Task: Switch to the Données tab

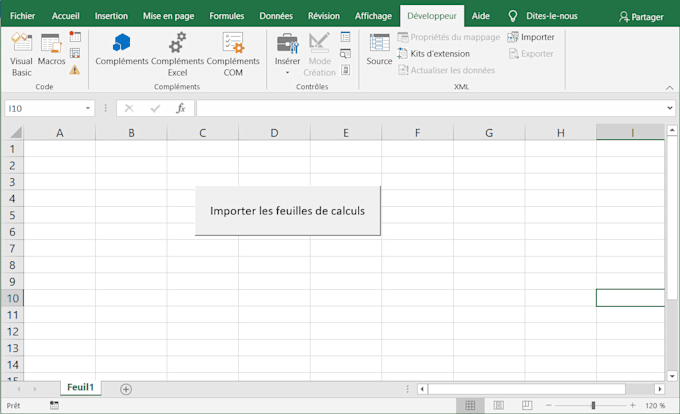Action: pos(276,16)
